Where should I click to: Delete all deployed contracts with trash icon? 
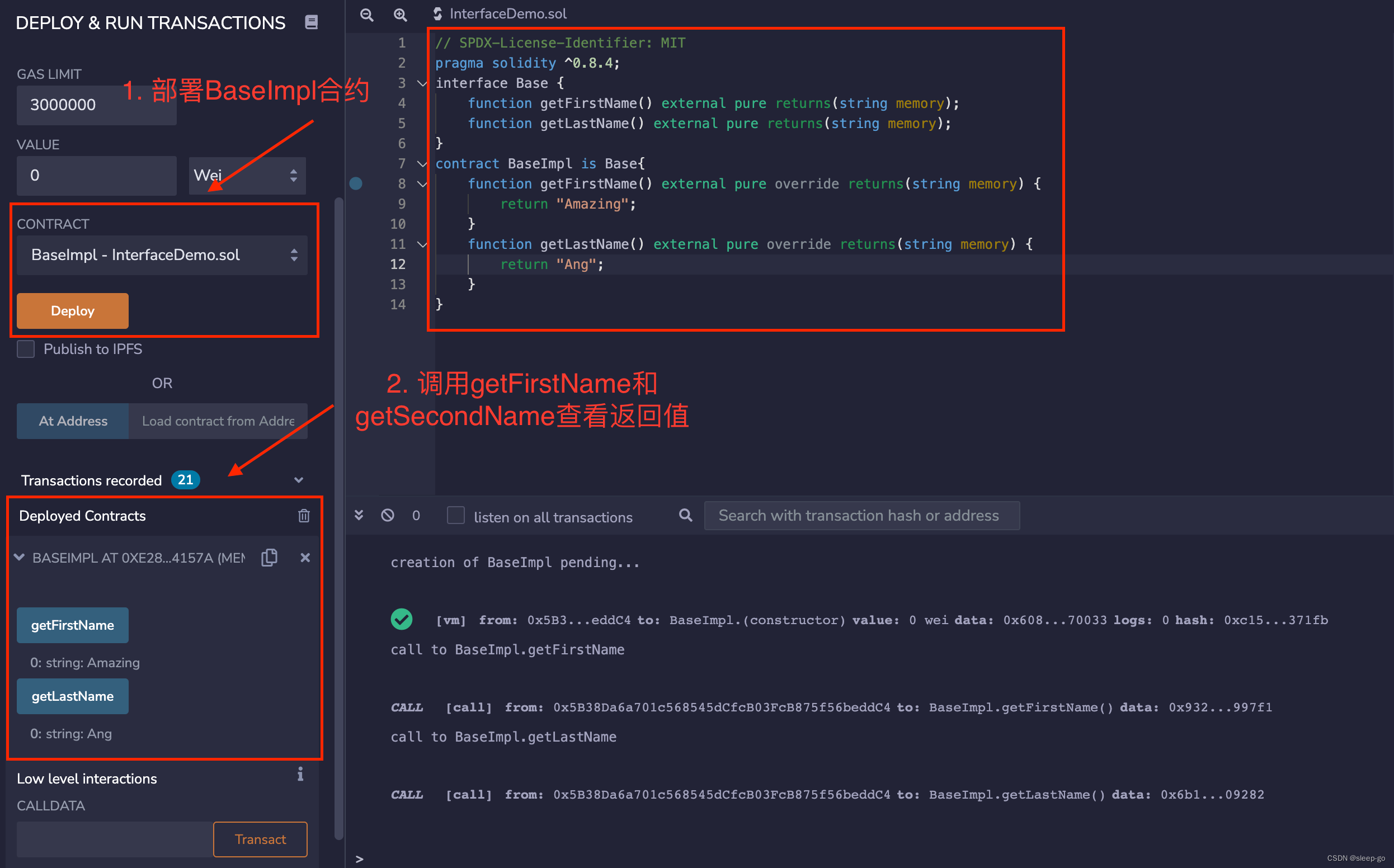(x=304, y=516)
